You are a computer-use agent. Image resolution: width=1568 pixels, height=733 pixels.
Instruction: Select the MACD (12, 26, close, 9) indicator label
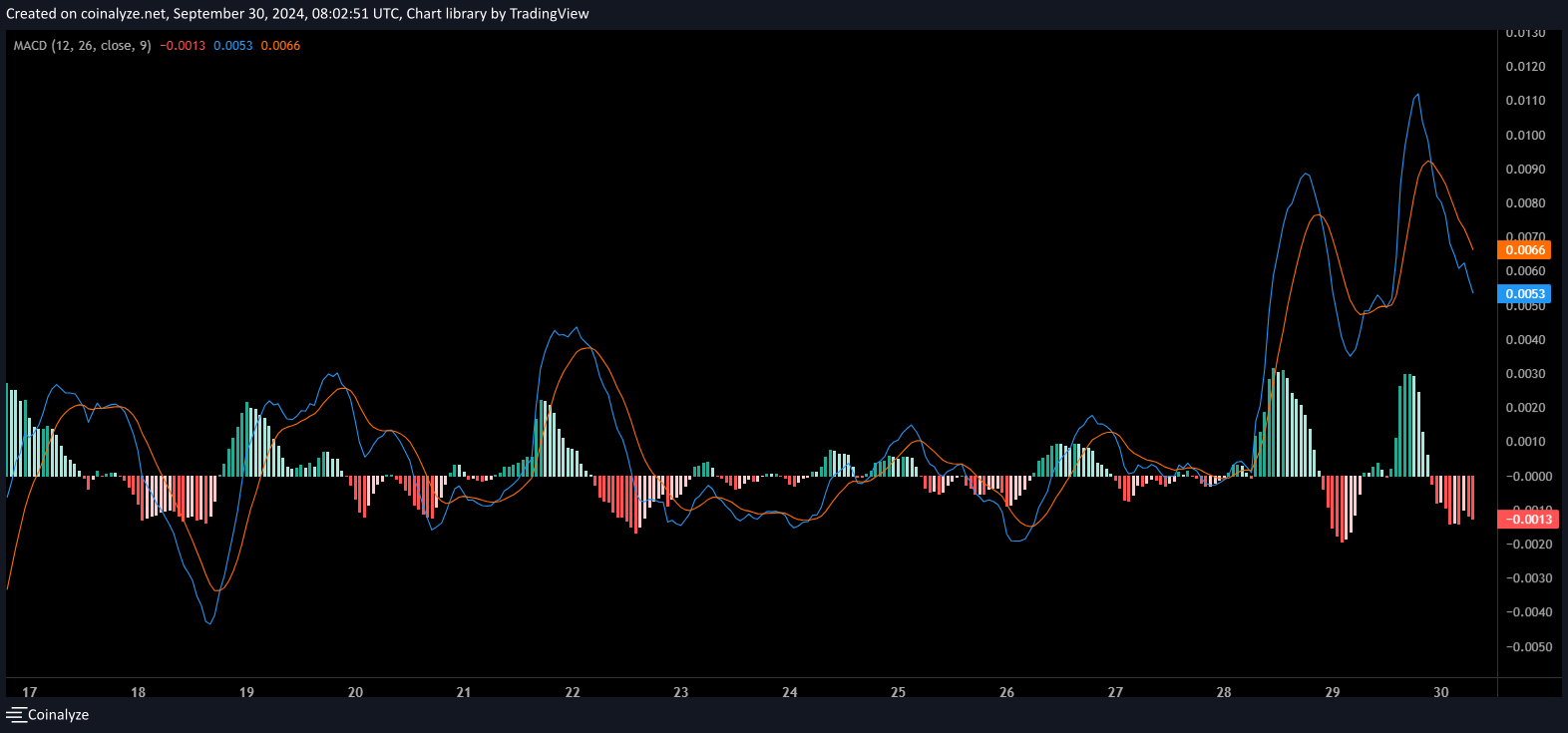point(82,46)
